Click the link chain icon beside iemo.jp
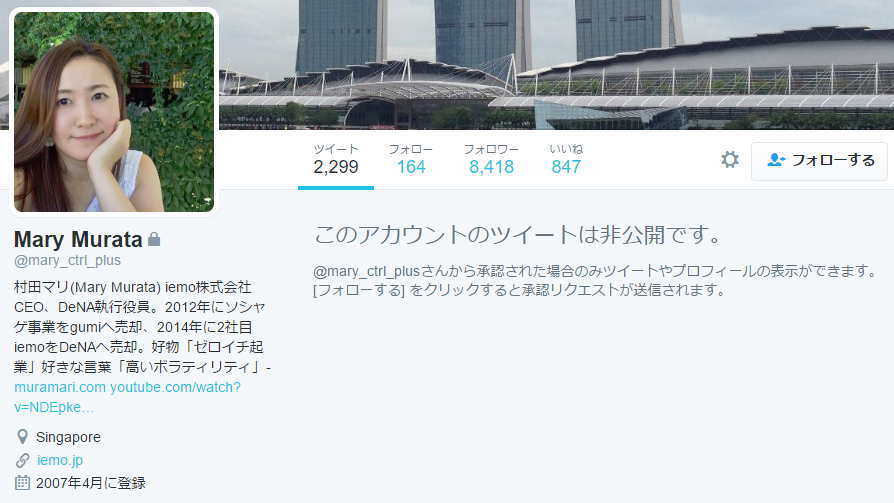894x503 pixels. tap(22, 460)
